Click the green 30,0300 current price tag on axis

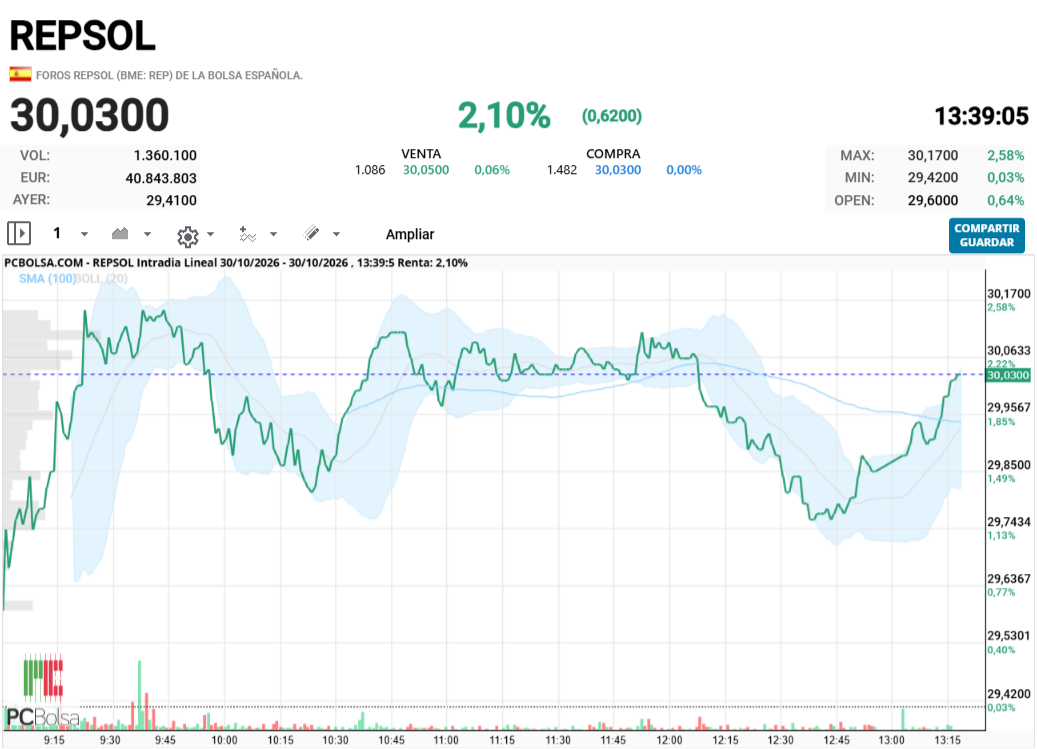1008,375
